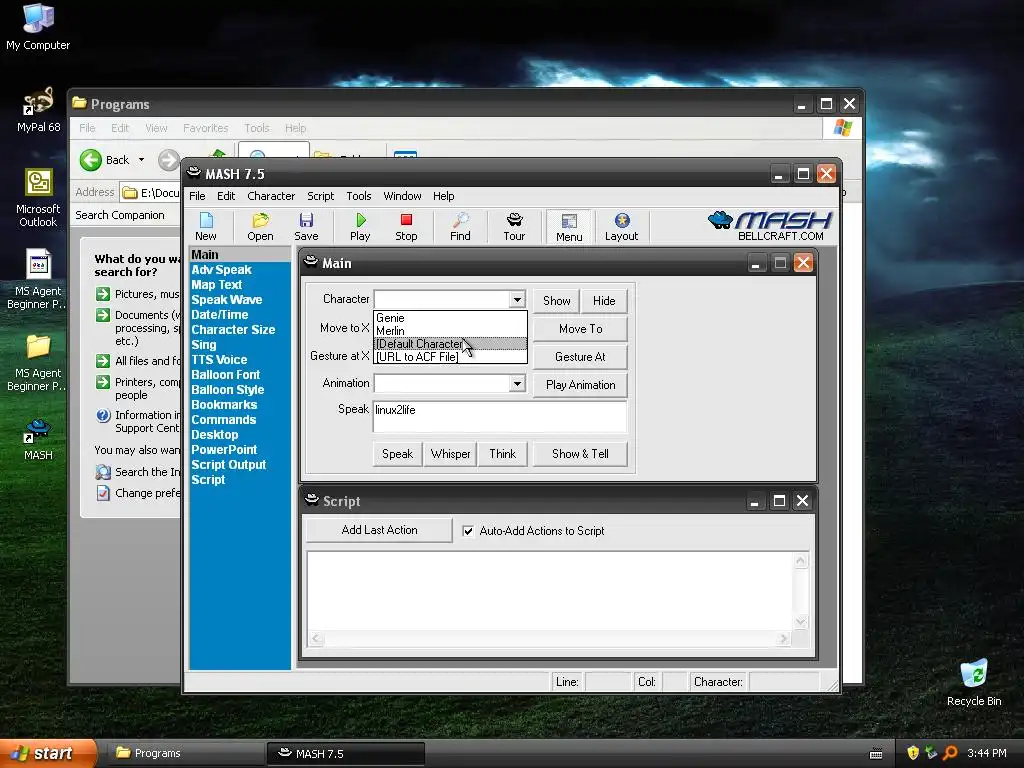The width and height of the screenshot is (1024, 768).
Task: Select Adv Speak in the sidebar
Action: point(221,270)
